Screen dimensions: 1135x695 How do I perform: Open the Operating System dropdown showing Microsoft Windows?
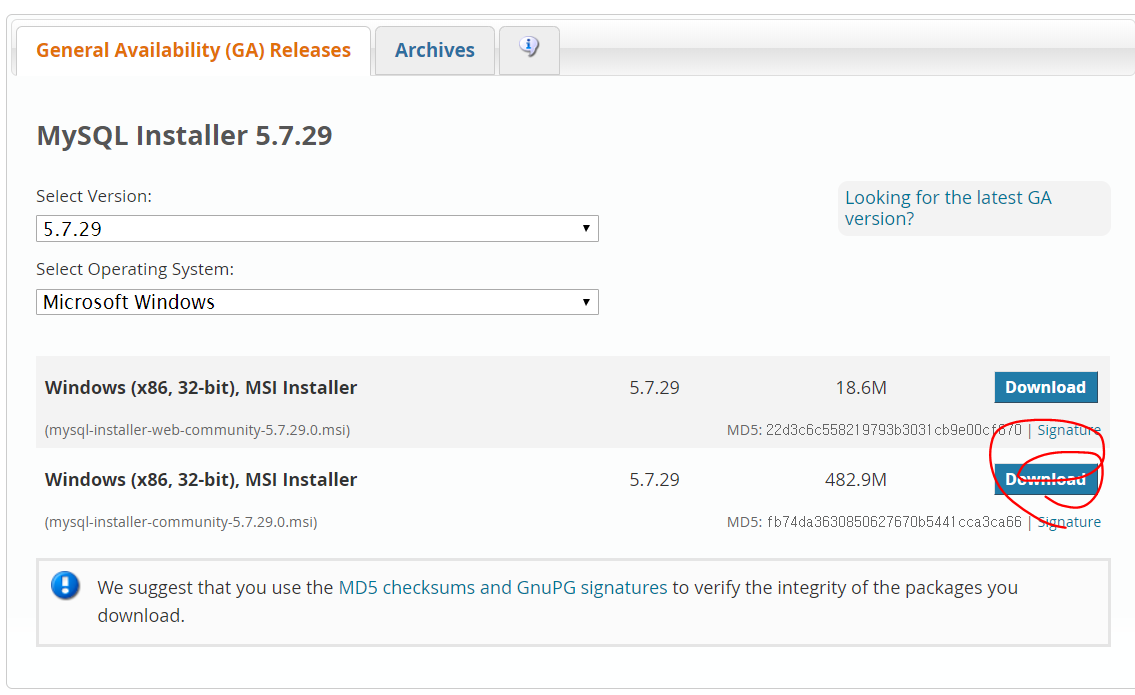point(317,302)
